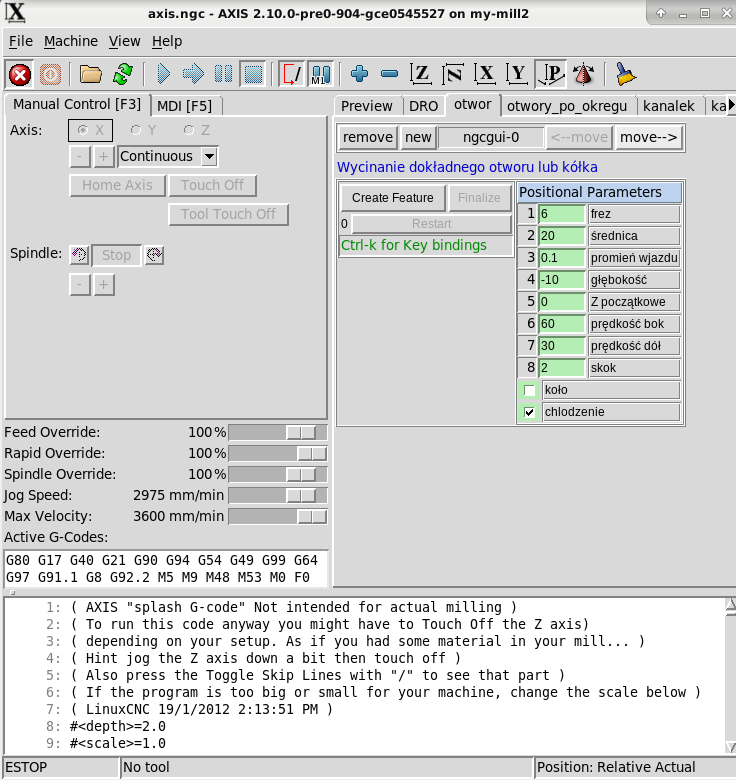Edit the średnica value field
This screenshot has height=780, width=736.
[x=561, y=236]
